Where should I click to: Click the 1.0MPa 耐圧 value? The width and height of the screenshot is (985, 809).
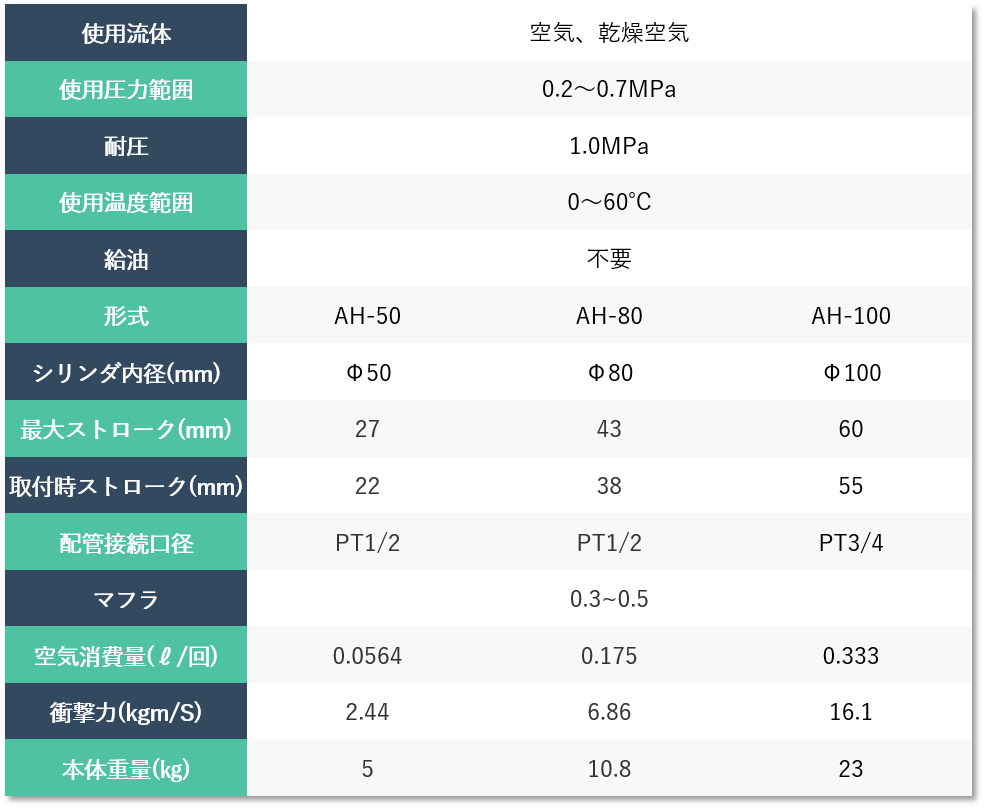[x=609, y=146]
